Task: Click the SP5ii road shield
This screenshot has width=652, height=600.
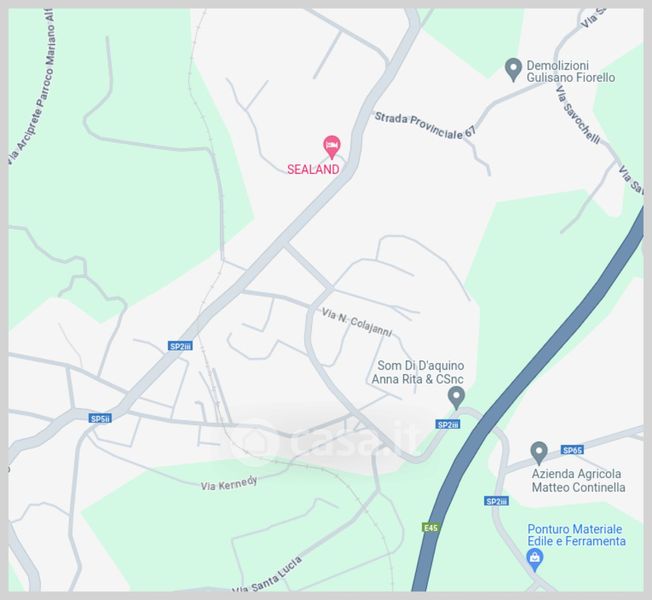Action: click(x=100, y=419)
